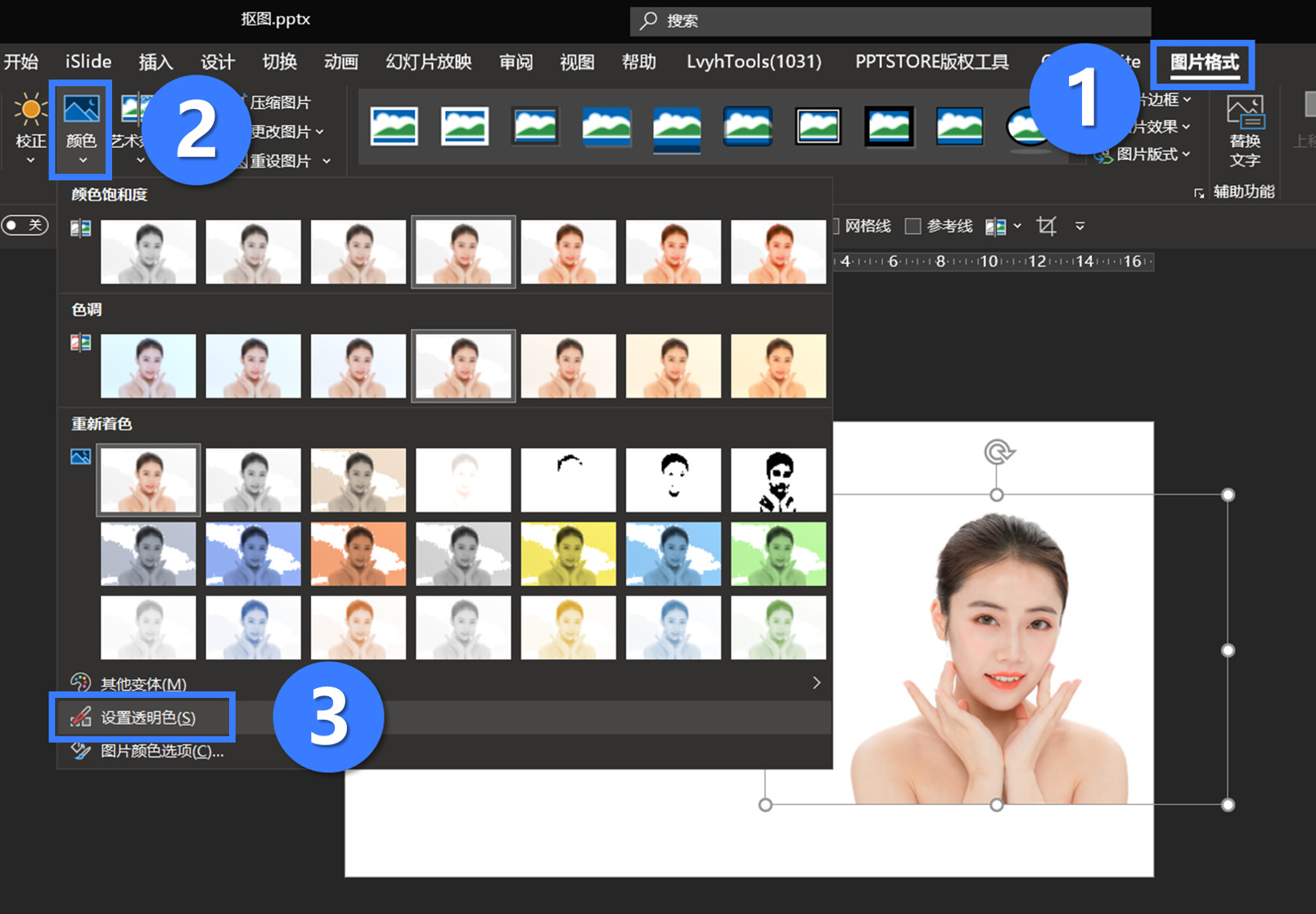Choose the dark yellow recolor swatch

click(568, 554)
